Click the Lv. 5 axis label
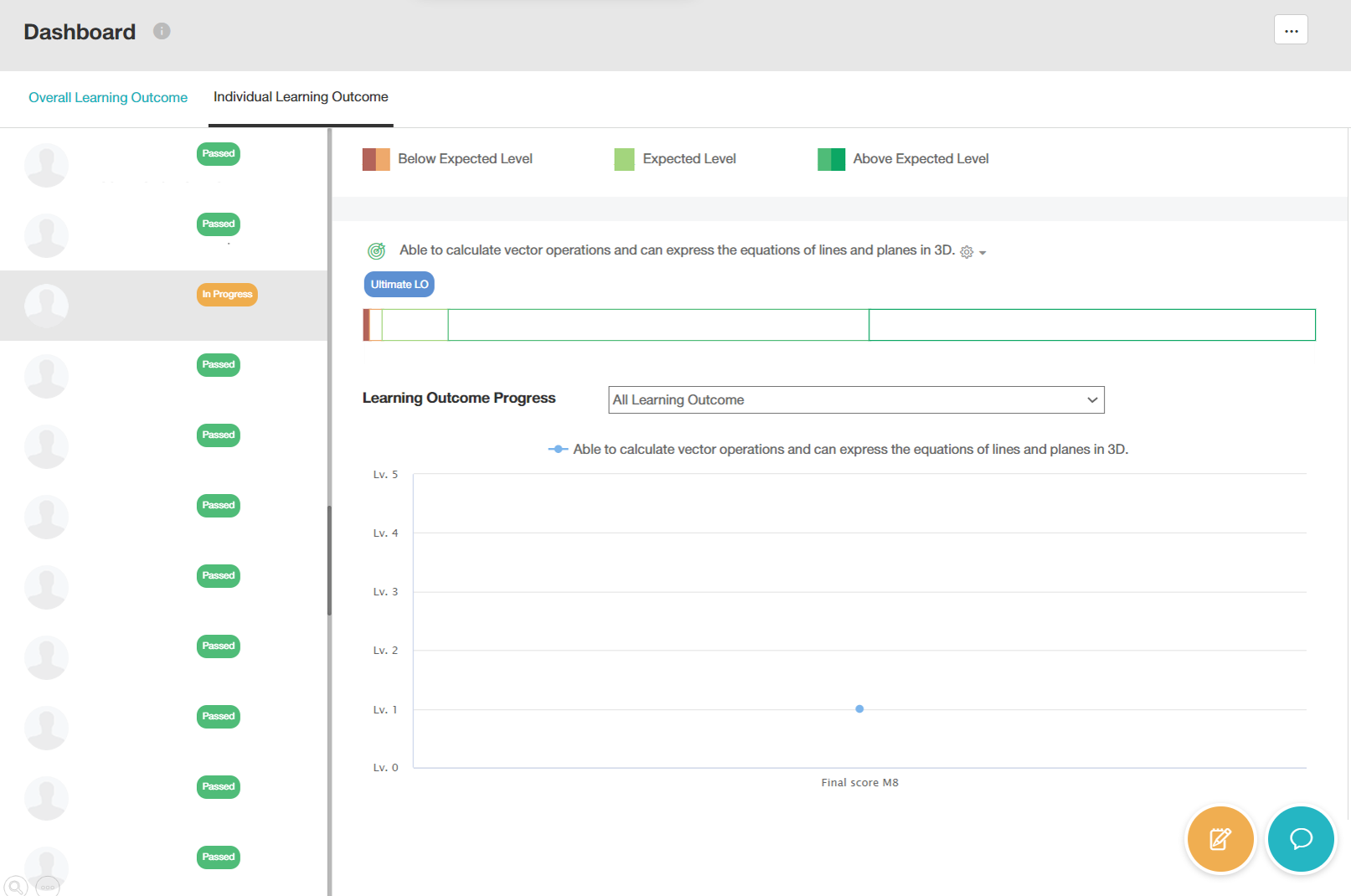 point(385,475)
